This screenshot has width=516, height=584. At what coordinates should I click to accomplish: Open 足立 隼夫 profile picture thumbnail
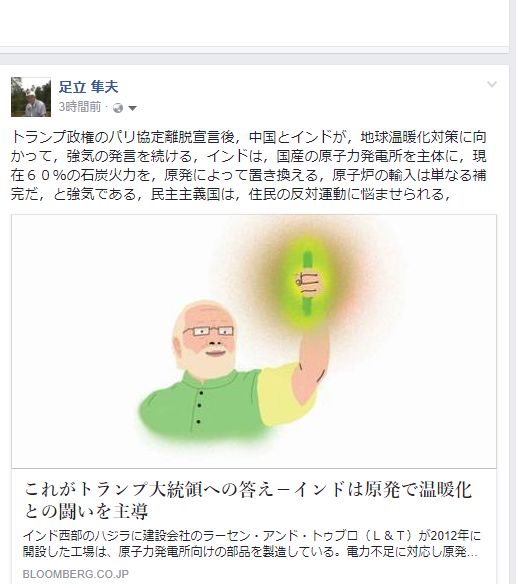click(31, 97)
